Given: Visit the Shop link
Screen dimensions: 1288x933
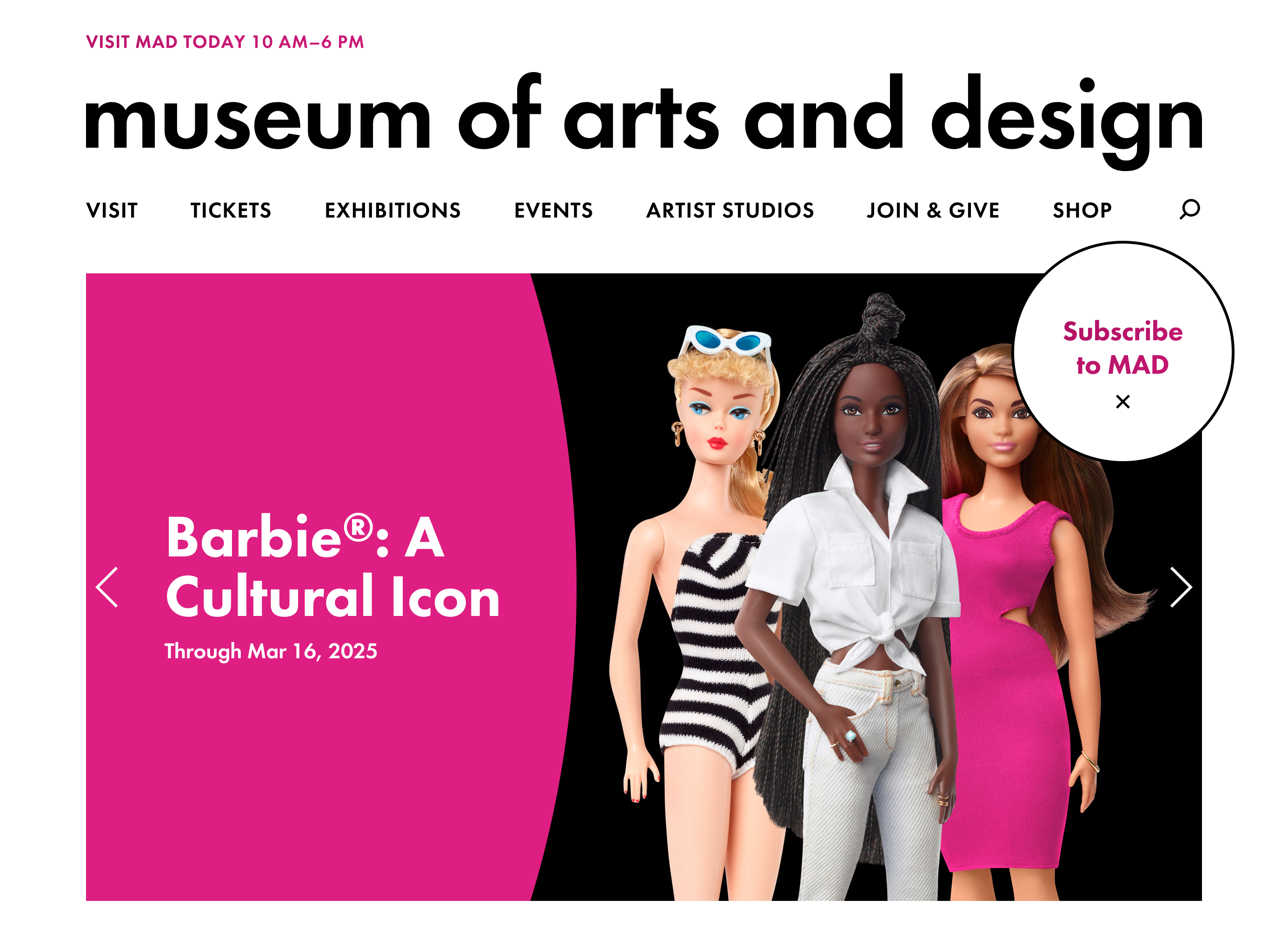Looking at the screenshot, I should tap(1082, 210).
